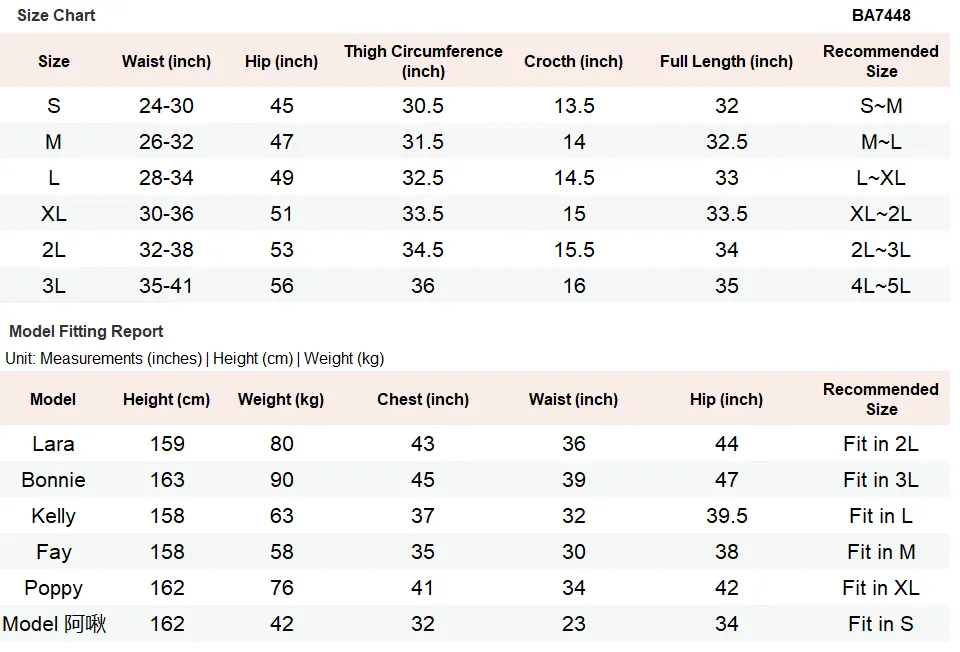Select the Model 阿啾 row label

coord(54,624)
